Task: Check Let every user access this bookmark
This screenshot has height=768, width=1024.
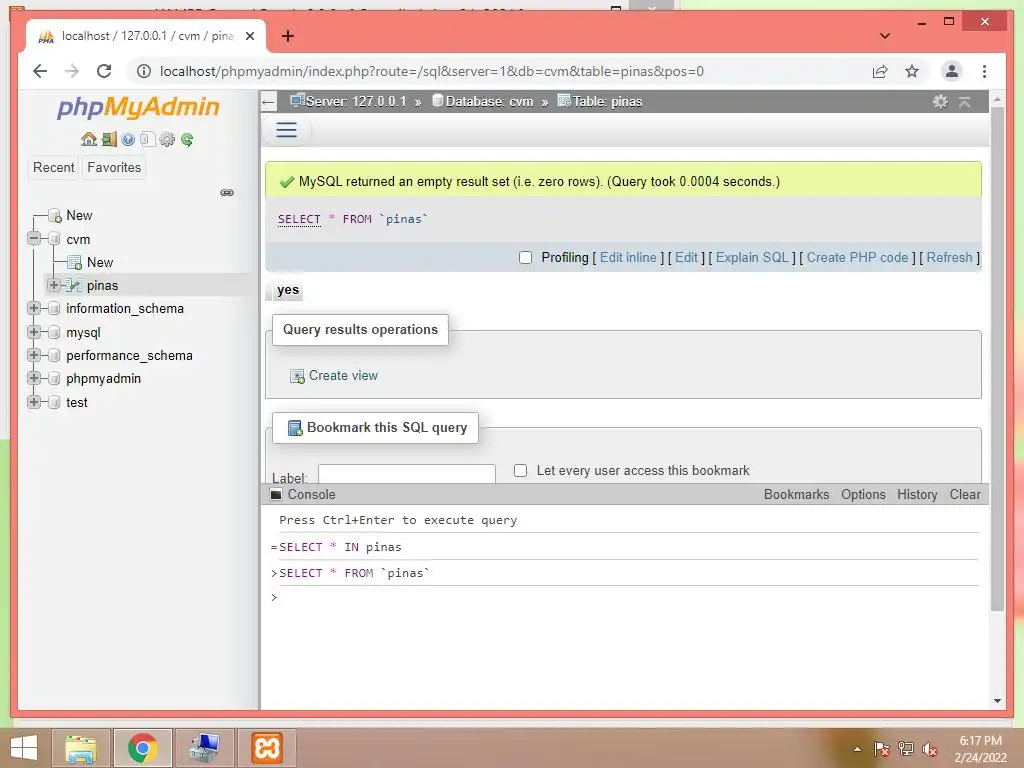Action: click(520, 470)
